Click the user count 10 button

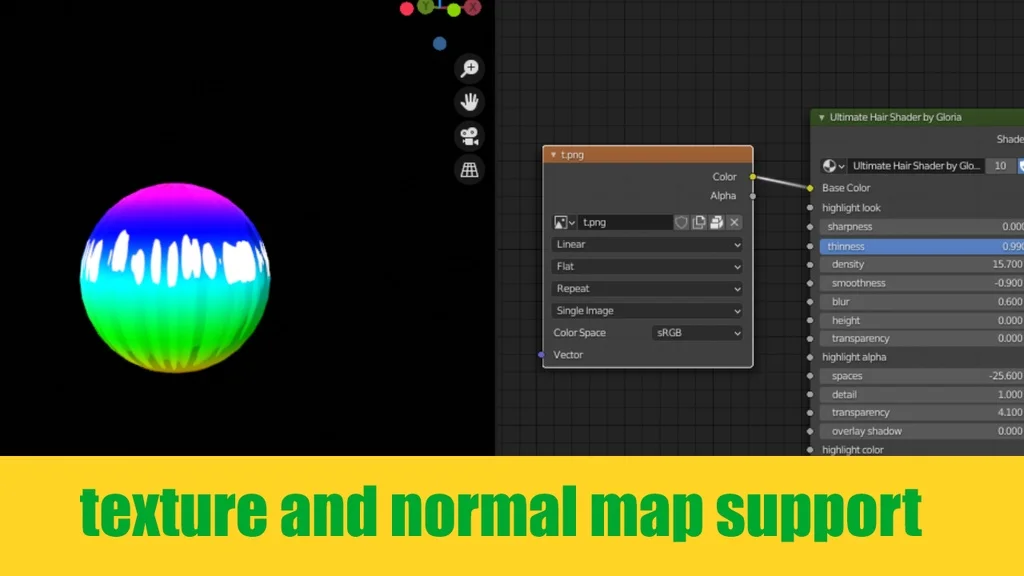999,166
